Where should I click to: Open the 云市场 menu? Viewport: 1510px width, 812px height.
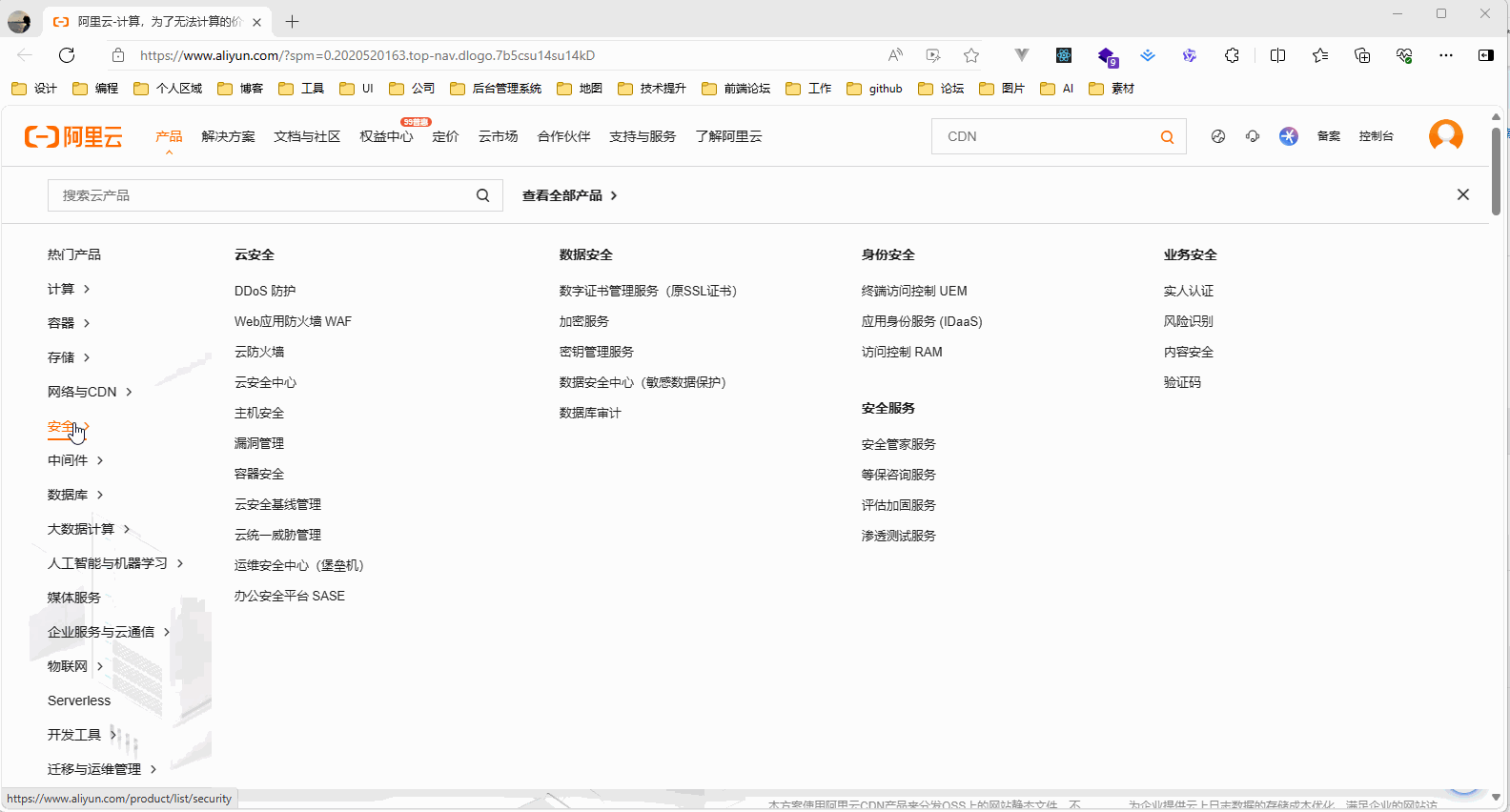click(x=498, y=136)
